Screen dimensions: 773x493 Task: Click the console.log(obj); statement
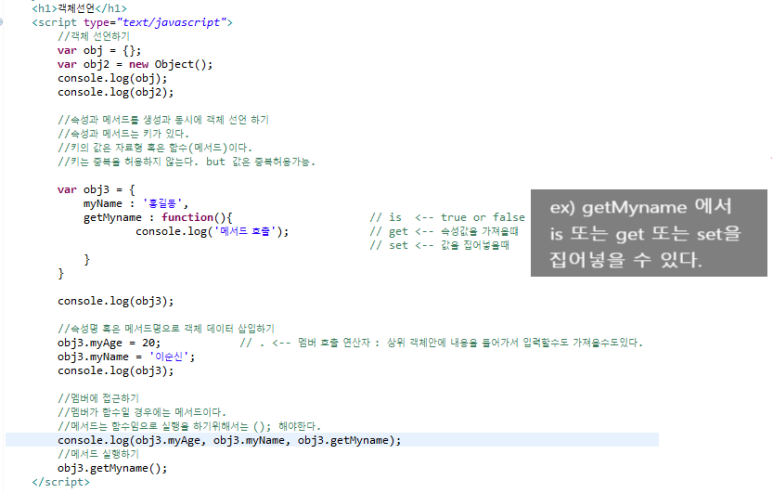112,78
